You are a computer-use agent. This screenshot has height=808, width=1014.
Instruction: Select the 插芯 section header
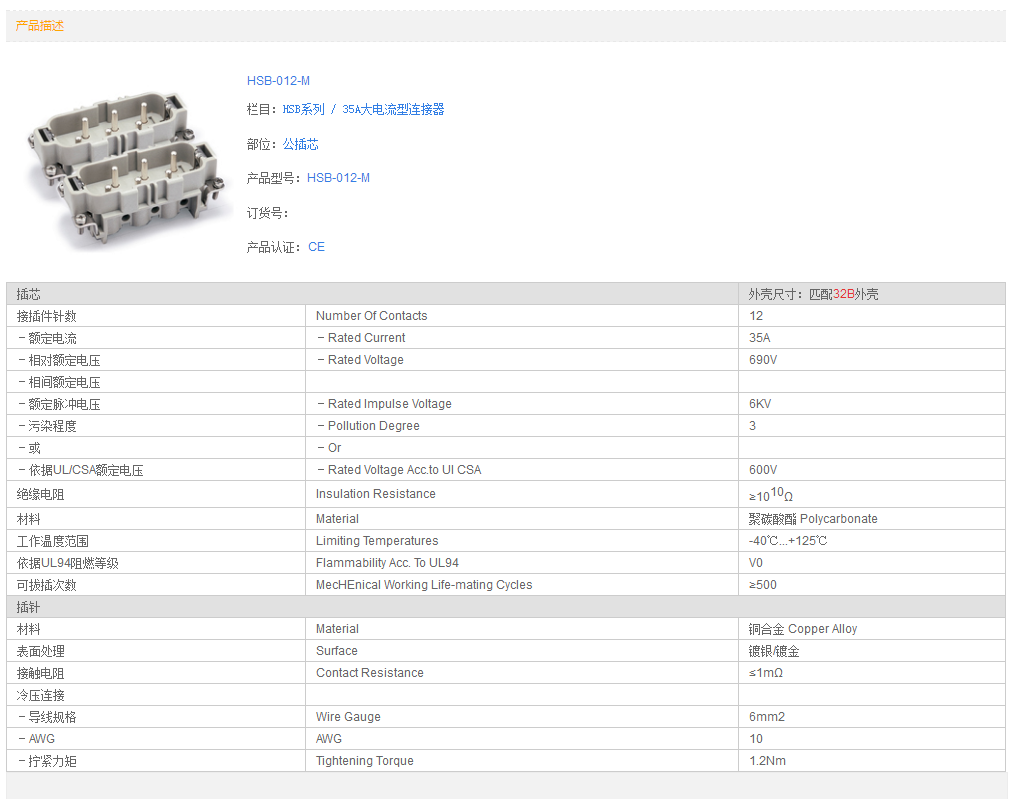(29, 294)
